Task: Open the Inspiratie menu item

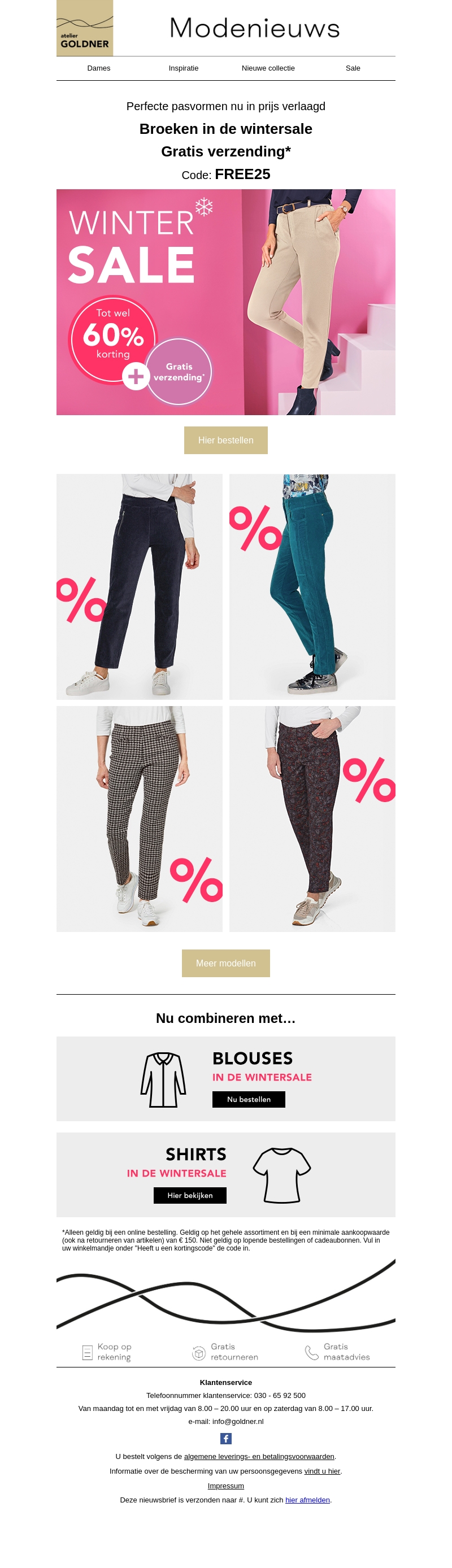Action: (184, 68)
